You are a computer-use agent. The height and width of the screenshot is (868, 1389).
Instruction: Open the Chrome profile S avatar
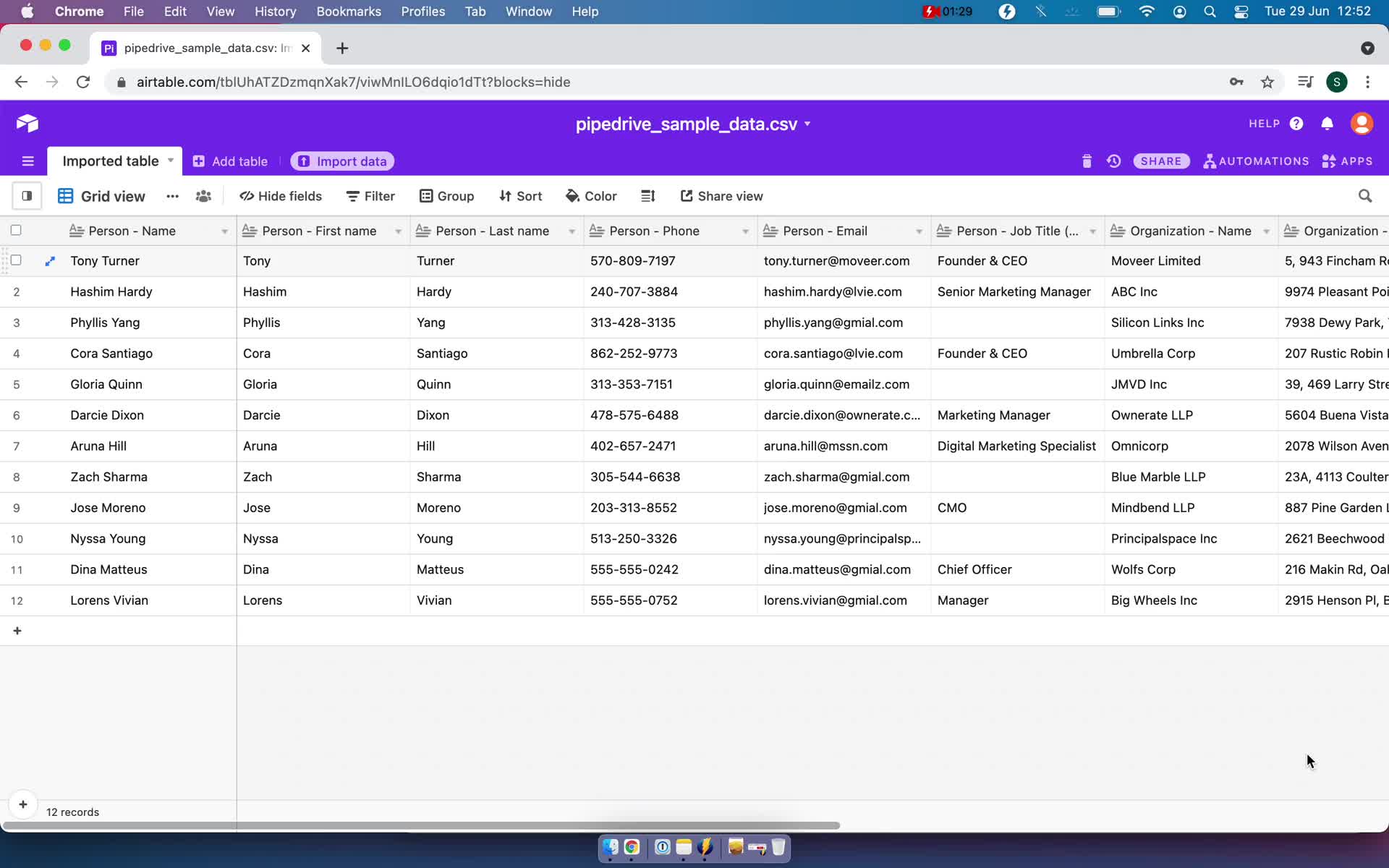pyautogui.click(x=1336, y=82)
